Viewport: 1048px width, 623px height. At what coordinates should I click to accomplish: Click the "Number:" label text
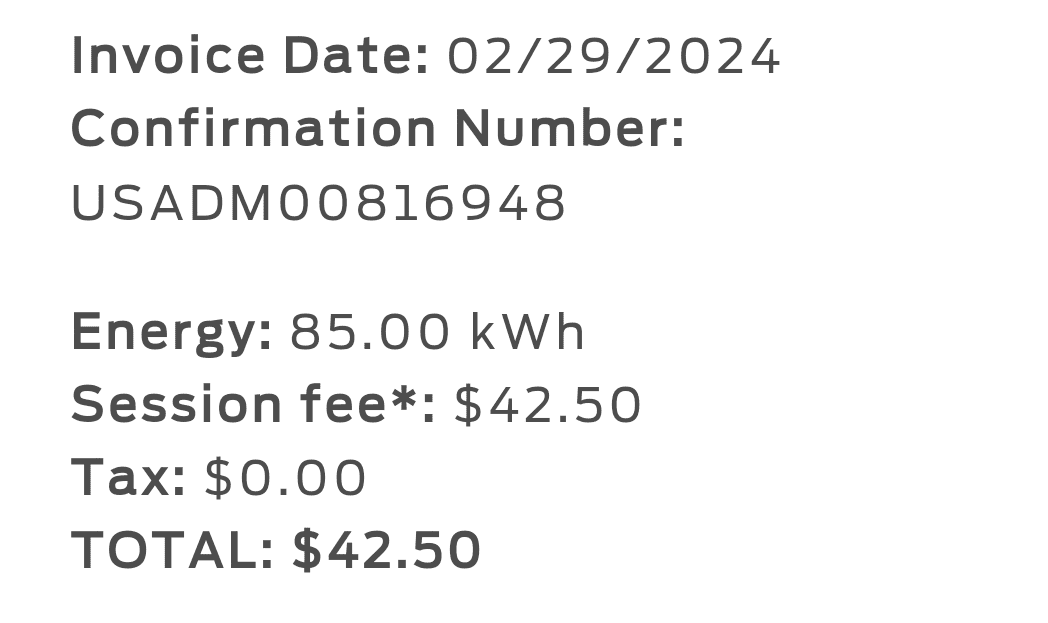pyautogui.click(x=569, y=129)
